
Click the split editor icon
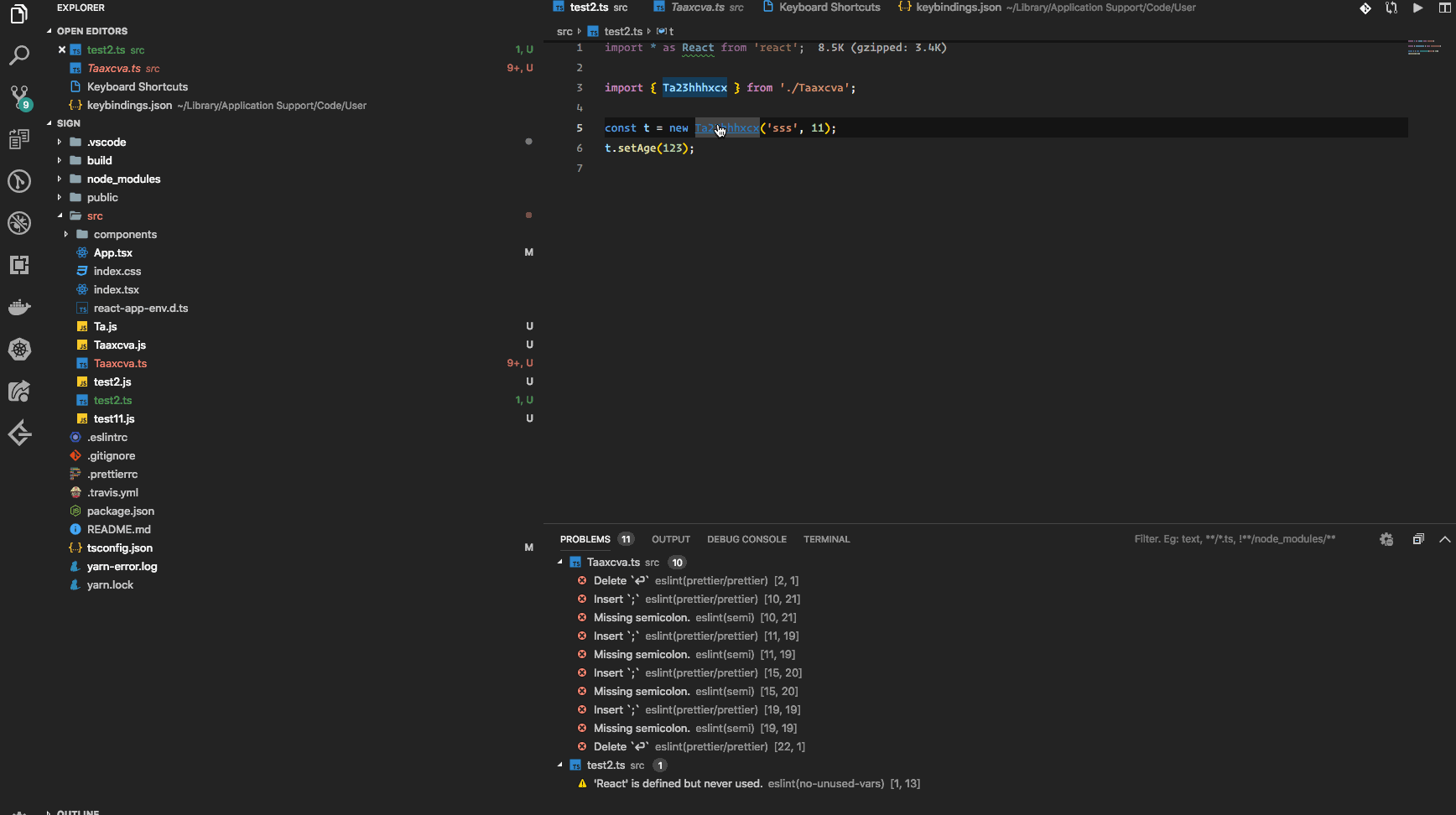coord(1444,8)
